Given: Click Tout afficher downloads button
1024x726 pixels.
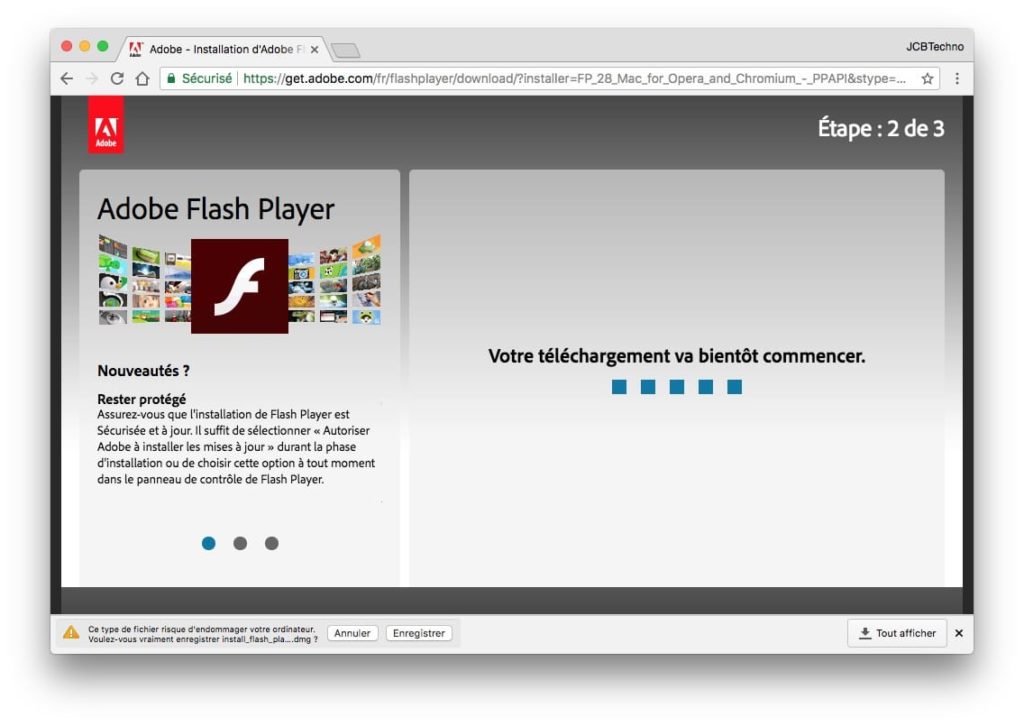Looking at the screenshot, I should pyautogui.click(x=896, y=633).
